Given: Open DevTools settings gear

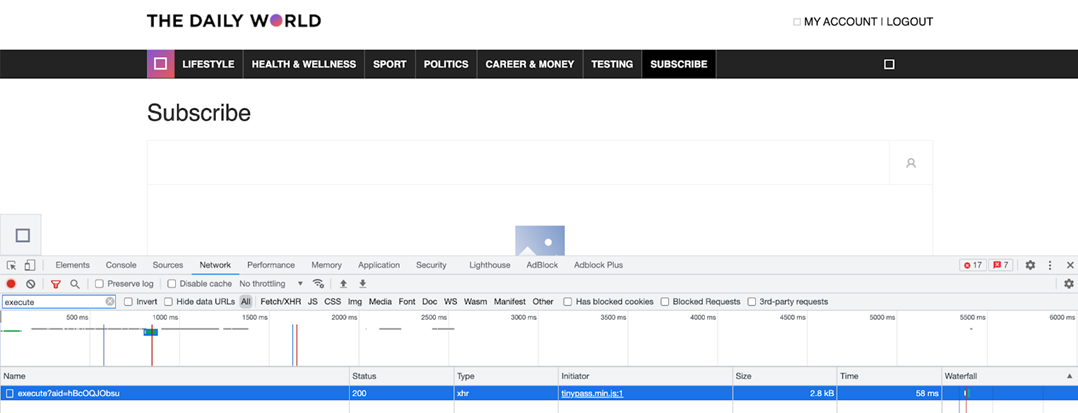Looking at the screenshot, I should pos(1030,265).
